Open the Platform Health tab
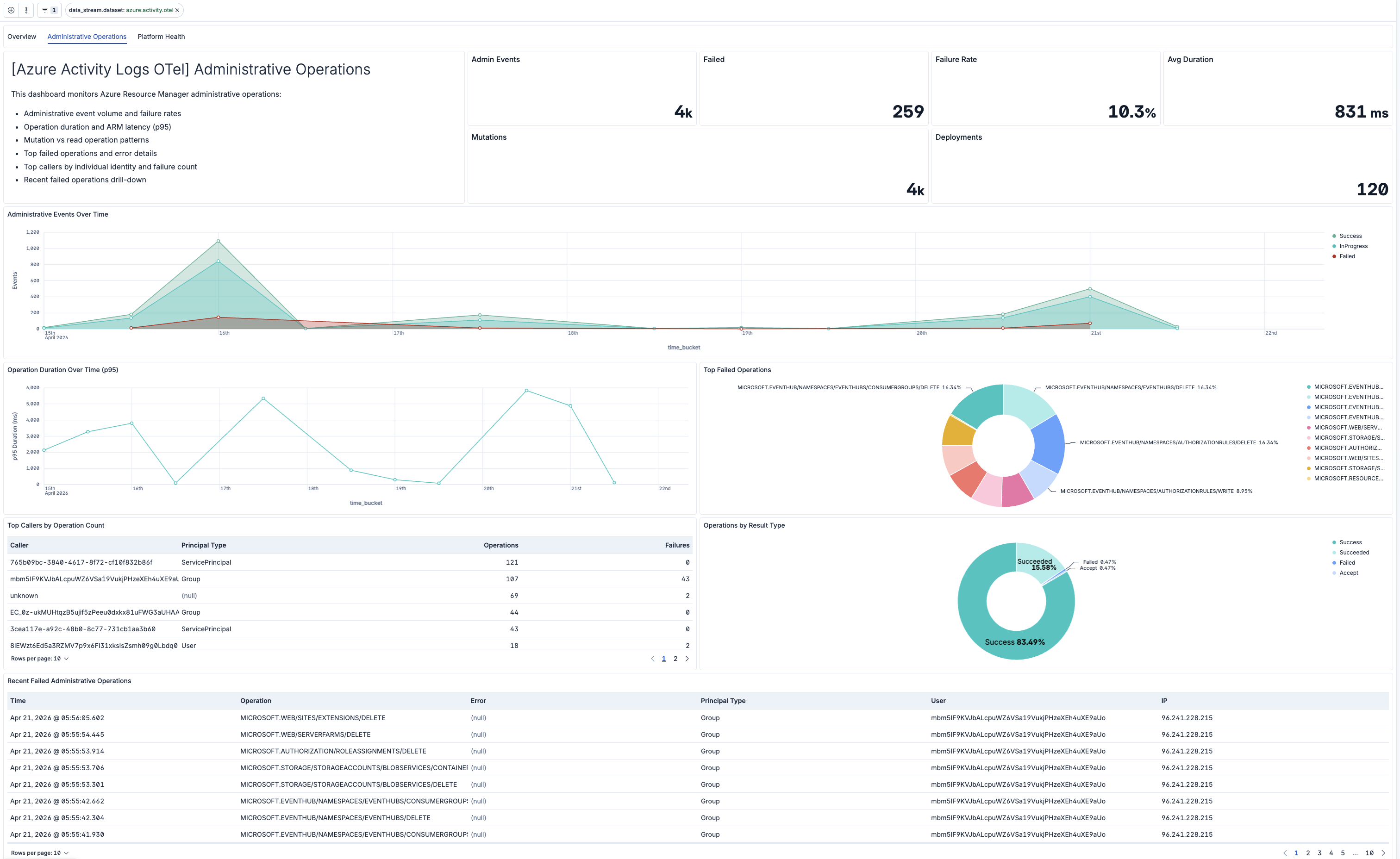Image resolution: width=1400 pixels, height=859 pixels. (161, 37)
